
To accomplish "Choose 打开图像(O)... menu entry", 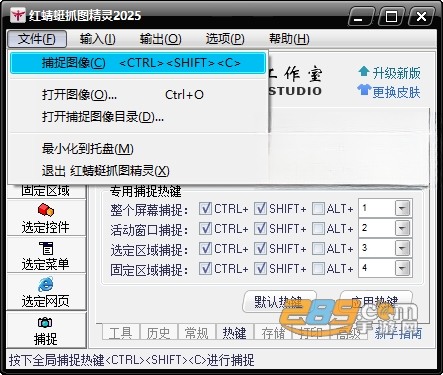I will click(x=138, y=95).
